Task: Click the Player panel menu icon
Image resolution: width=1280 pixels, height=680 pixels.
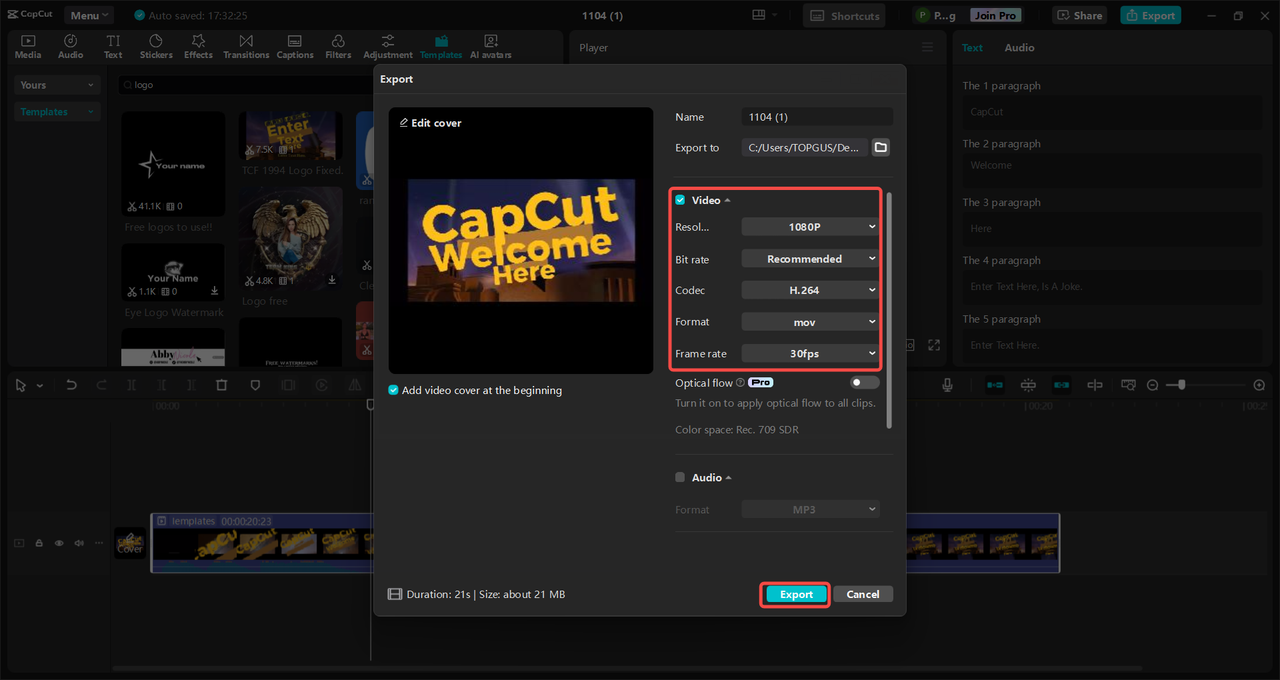Action: tap(927, 47)
